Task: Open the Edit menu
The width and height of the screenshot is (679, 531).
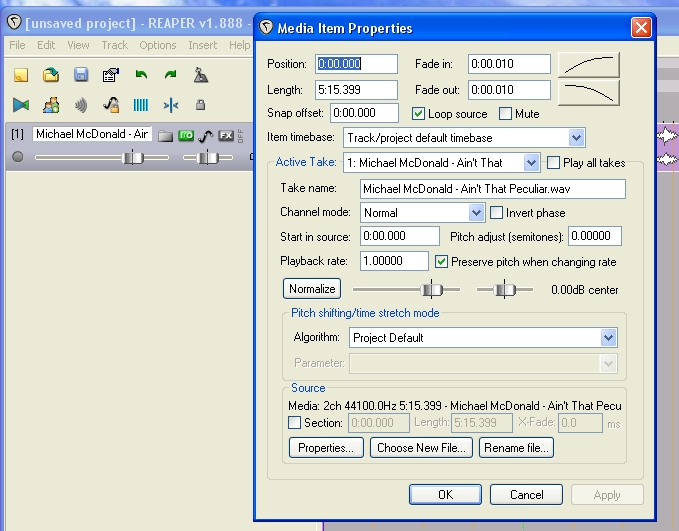Action: (46, 45)
